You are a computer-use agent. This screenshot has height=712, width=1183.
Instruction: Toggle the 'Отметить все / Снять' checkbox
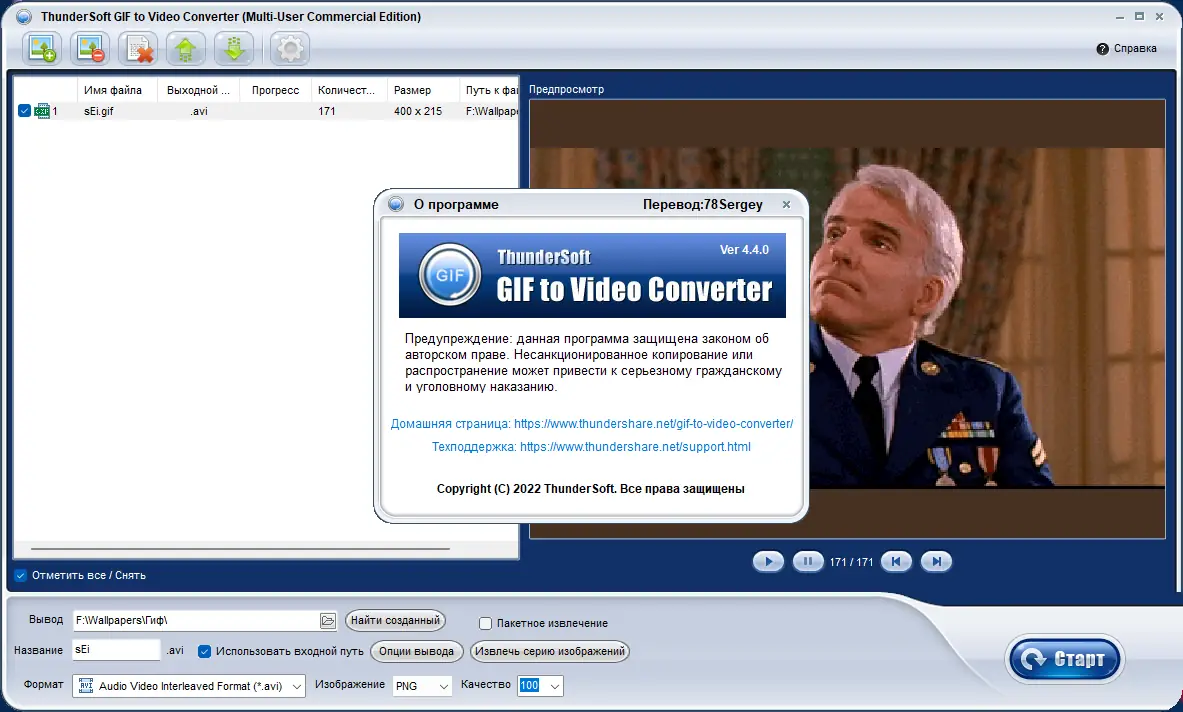click(20, 575)
